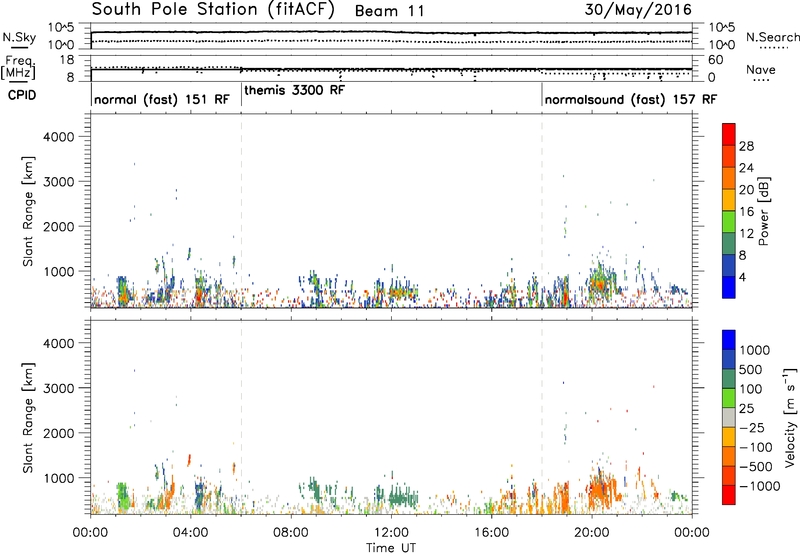Click the "4000" tick of power panel
This screenshot has width=800, height=554.
point(58,137)
